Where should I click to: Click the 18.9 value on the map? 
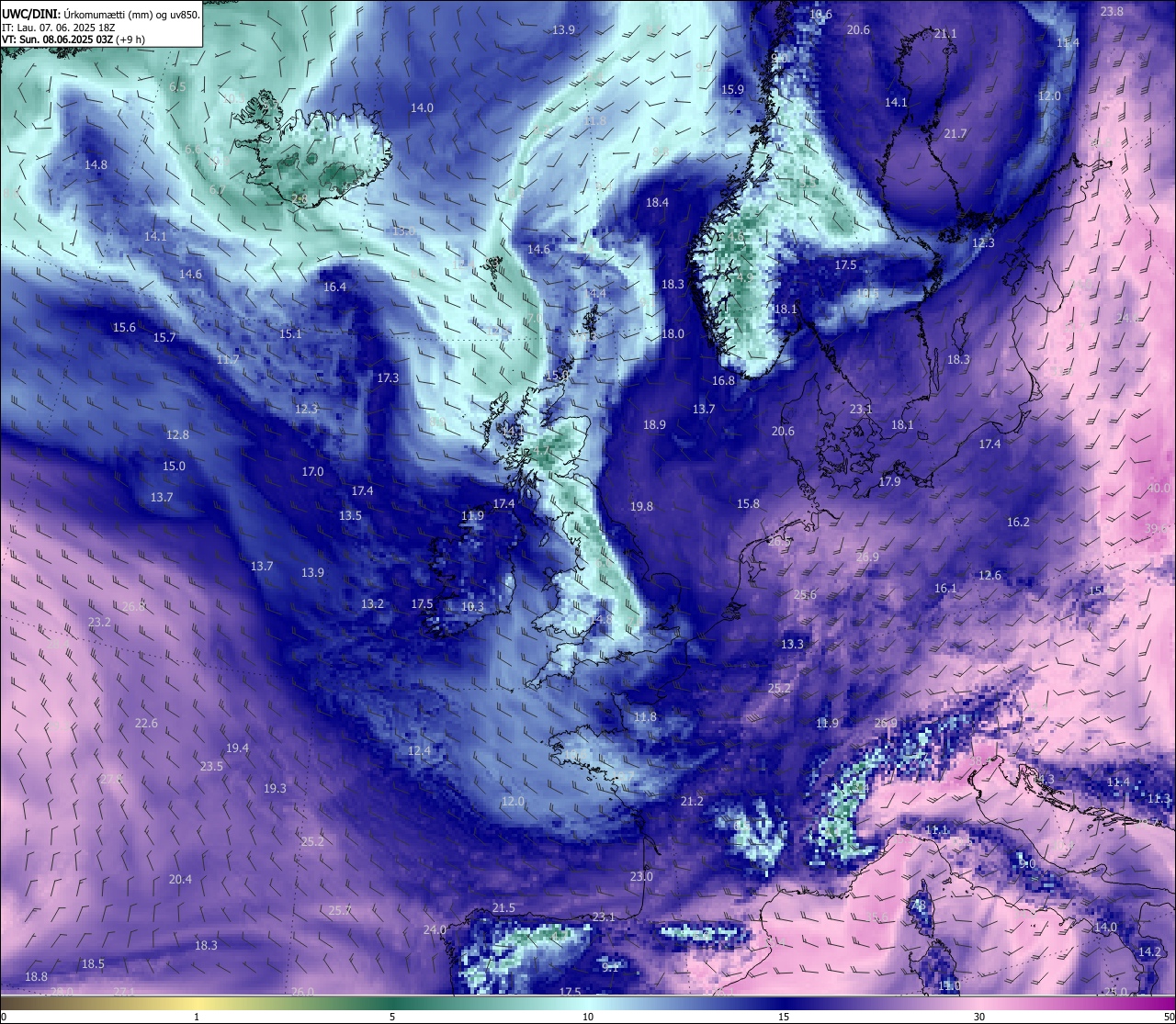(654, 425)
